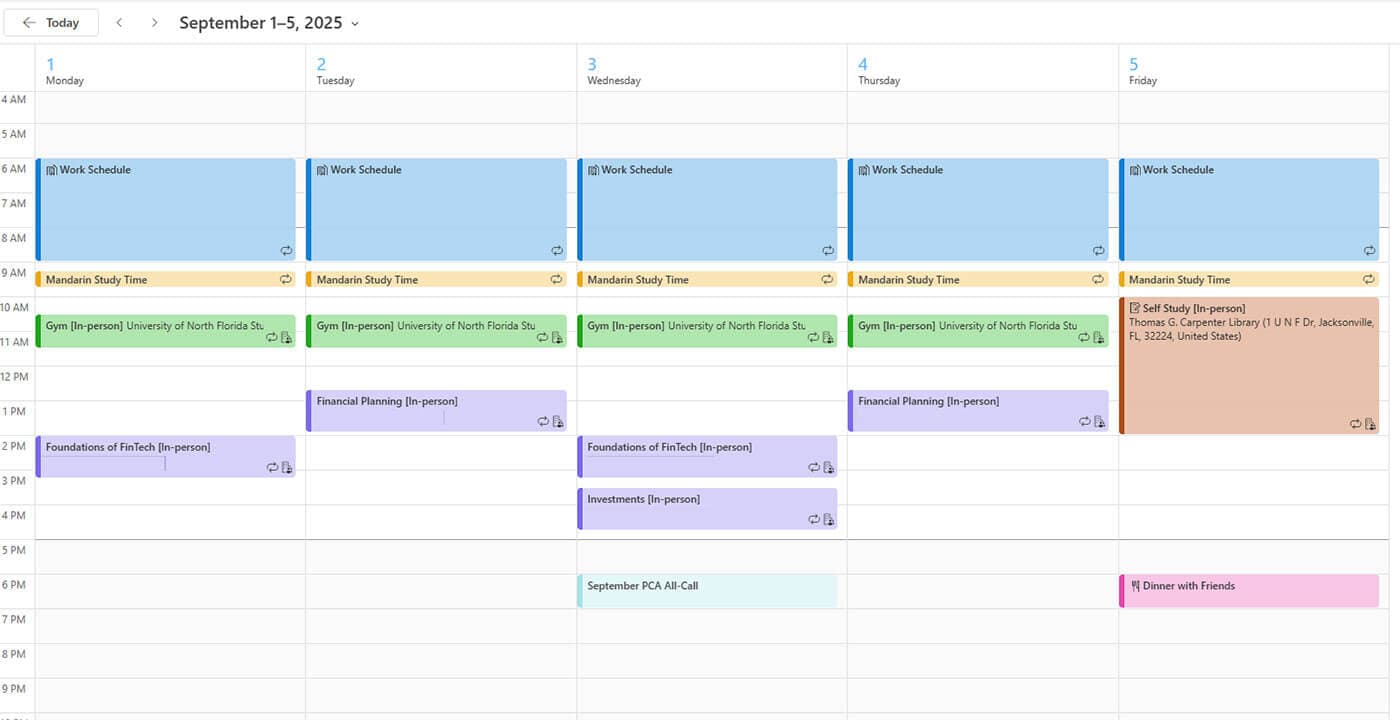Viewport: 1400px width, 720px height.
Task: Click fork-and-knife icon on Dinner with Friends
Action: [1135, 586]
